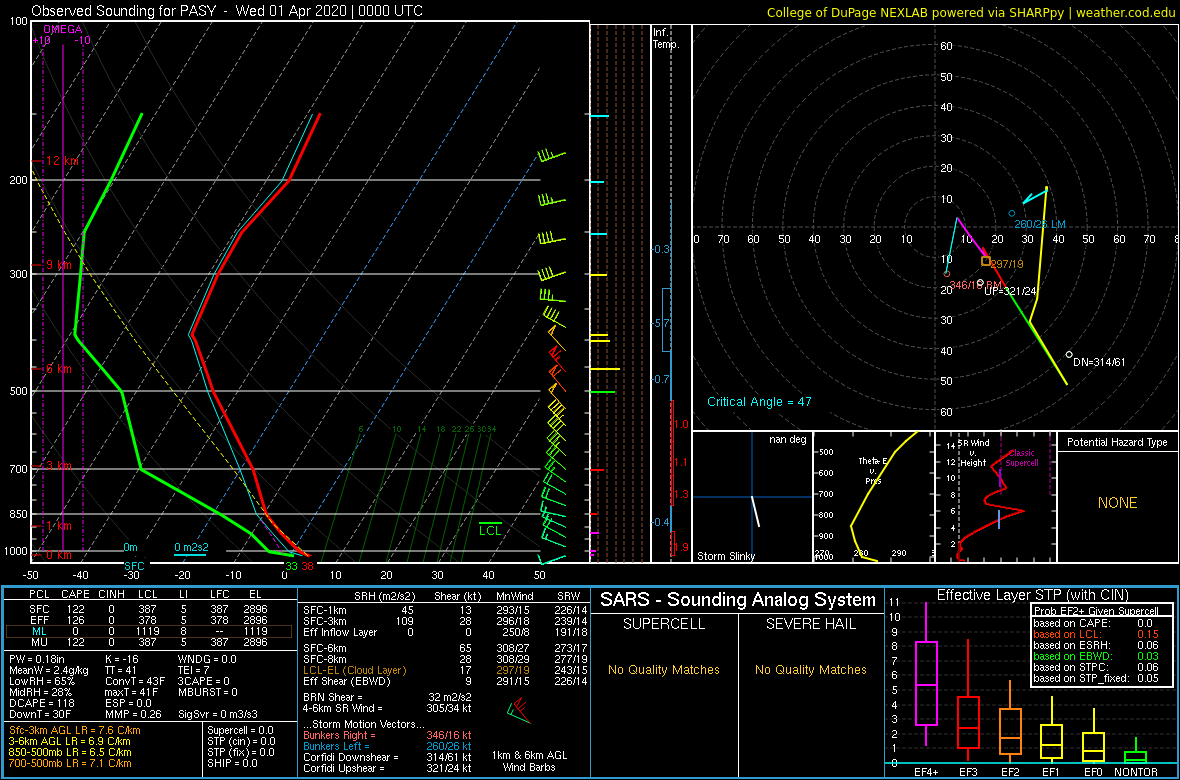Viewport: 1180px width, 780px height.
Task: Click the Critical Angle = 47 readout
Action: 759,401
